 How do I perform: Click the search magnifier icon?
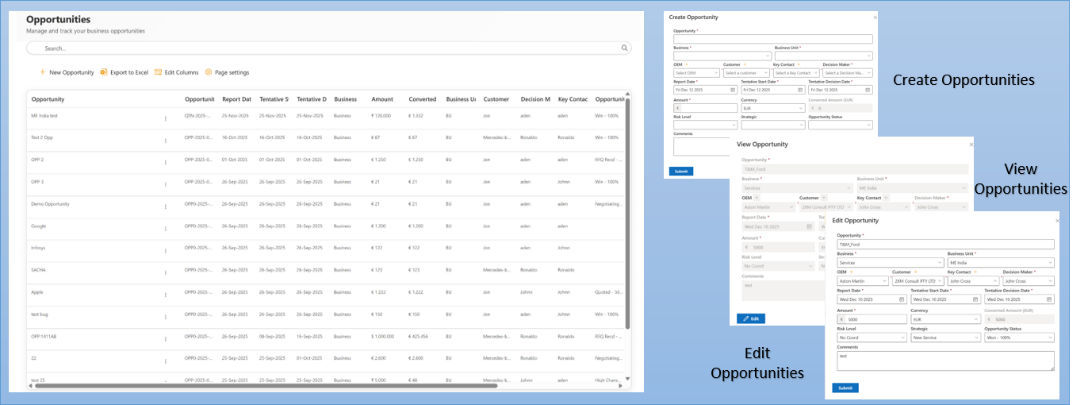point(625,48)
